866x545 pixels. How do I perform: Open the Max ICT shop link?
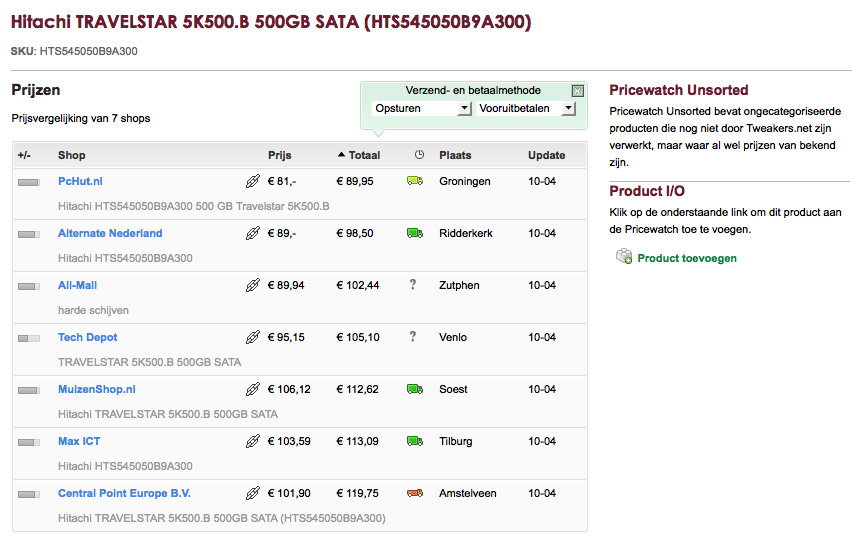point(79,441)
